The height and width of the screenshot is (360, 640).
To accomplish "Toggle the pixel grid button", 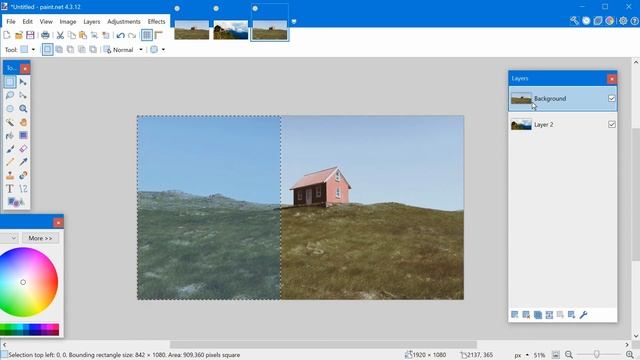I will pyautogui.click(x=147, y=36).
